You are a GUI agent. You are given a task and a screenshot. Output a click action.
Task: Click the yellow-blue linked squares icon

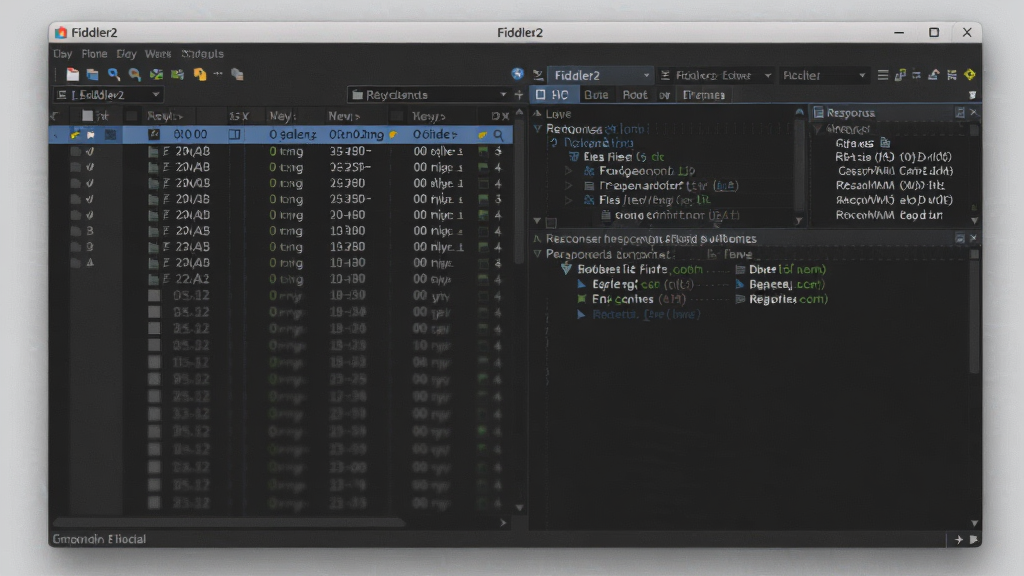click(x=901, y=75)
